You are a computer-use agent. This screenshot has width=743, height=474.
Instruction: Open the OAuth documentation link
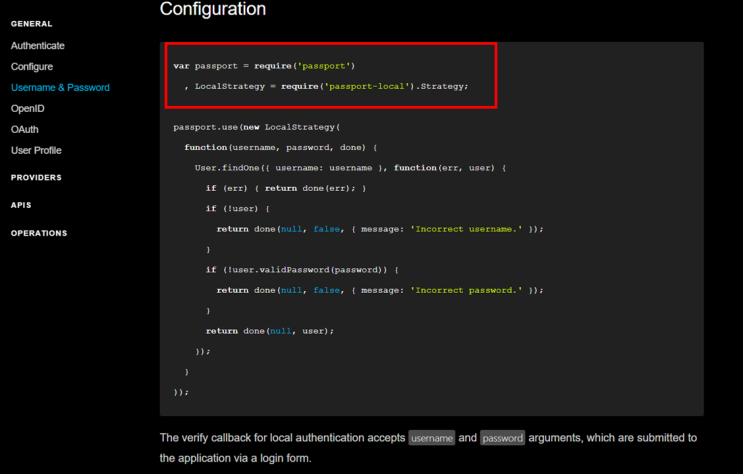coord(25,129)
